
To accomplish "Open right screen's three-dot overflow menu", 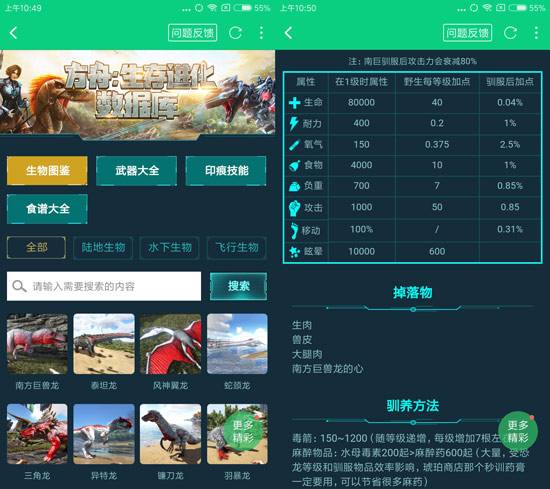I will tap(536, 33).
